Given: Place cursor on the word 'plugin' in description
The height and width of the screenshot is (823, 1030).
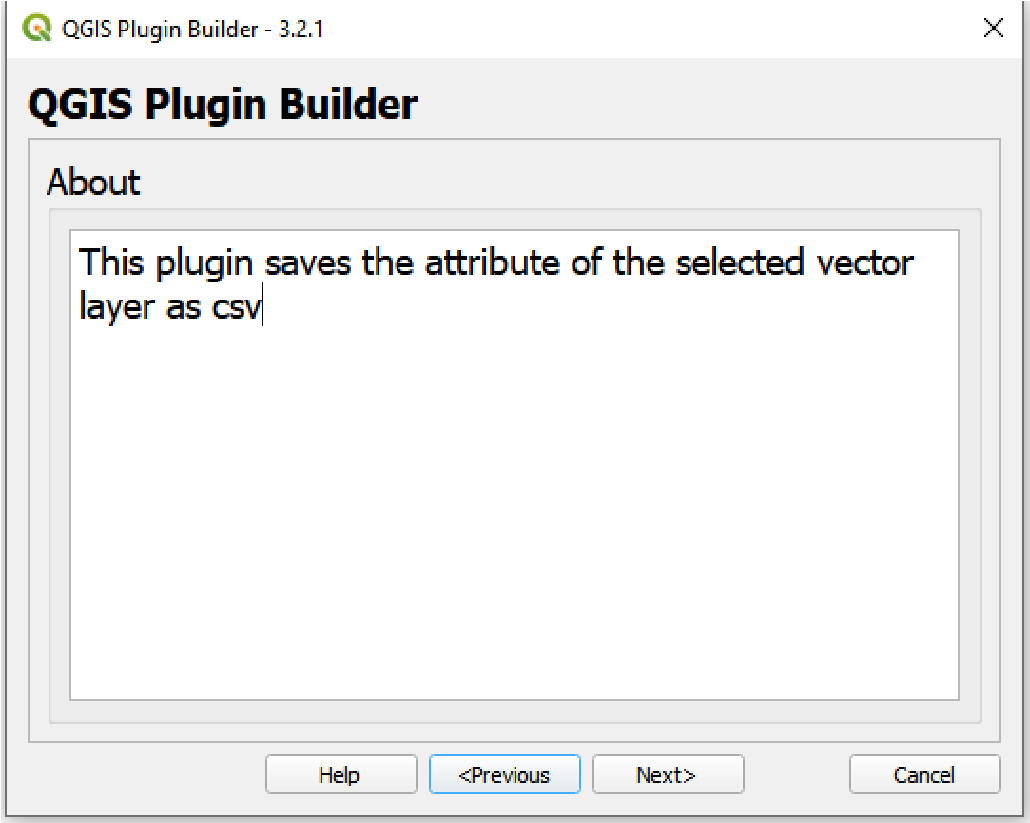Looking at the screenshot, I should click(204, 264).
